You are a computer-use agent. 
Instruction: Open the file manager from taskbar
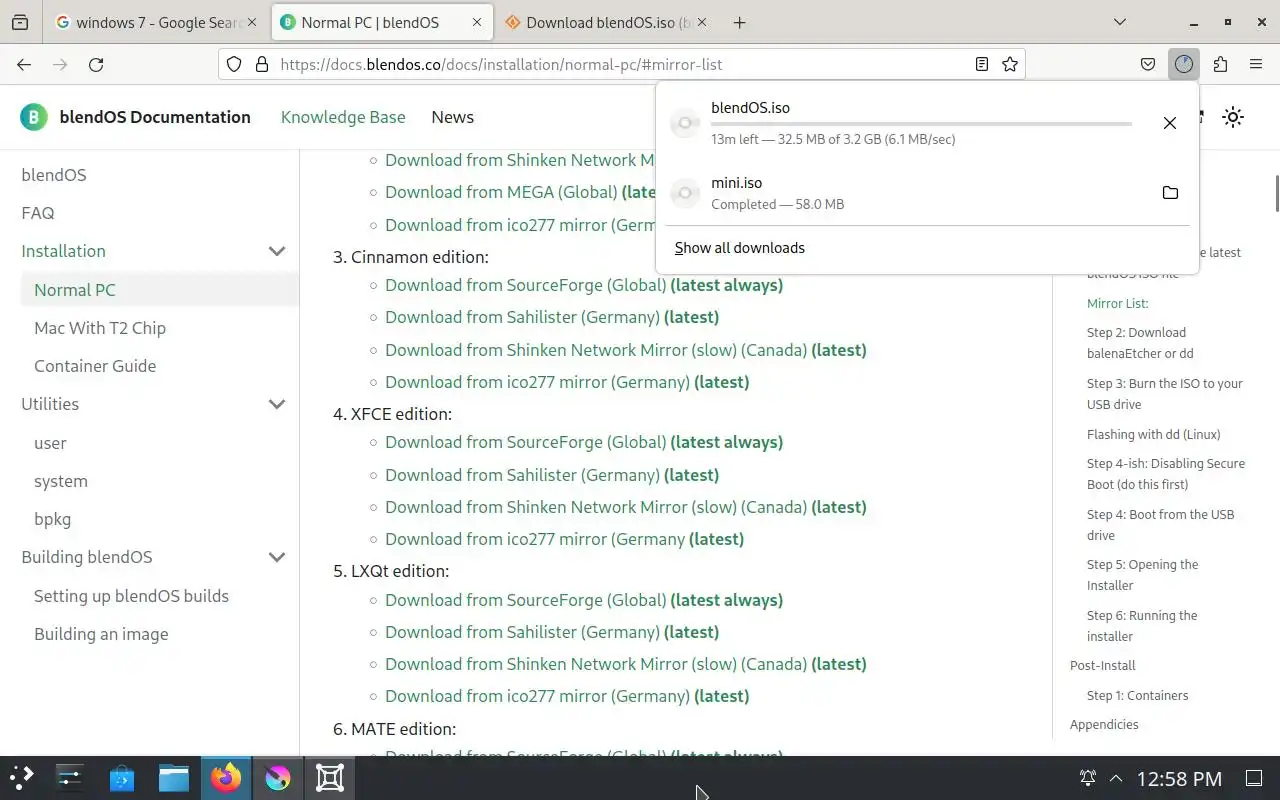pos(174,778)
